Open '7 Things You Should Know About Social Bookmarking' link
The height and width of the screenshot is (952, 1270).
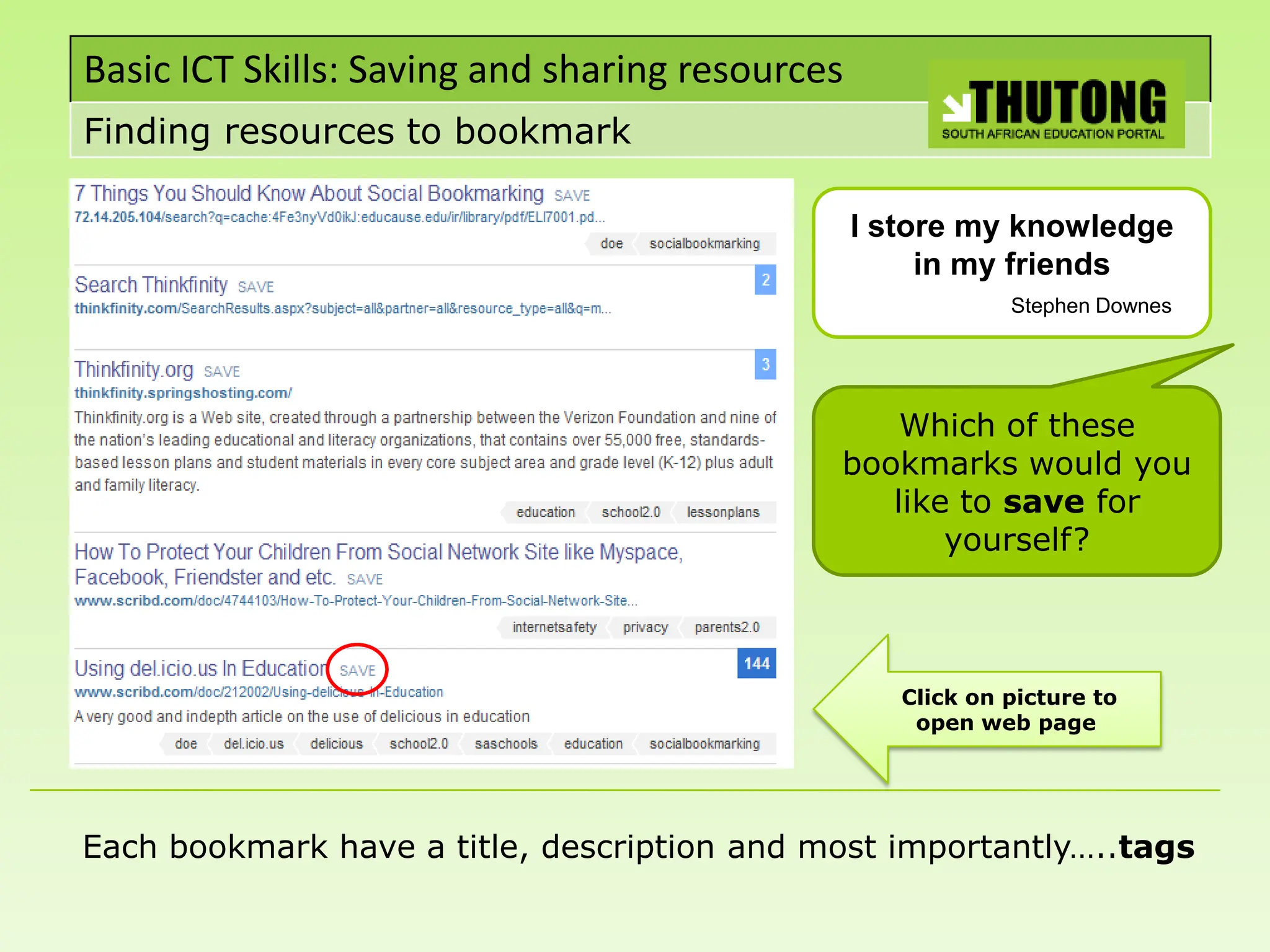309,194
